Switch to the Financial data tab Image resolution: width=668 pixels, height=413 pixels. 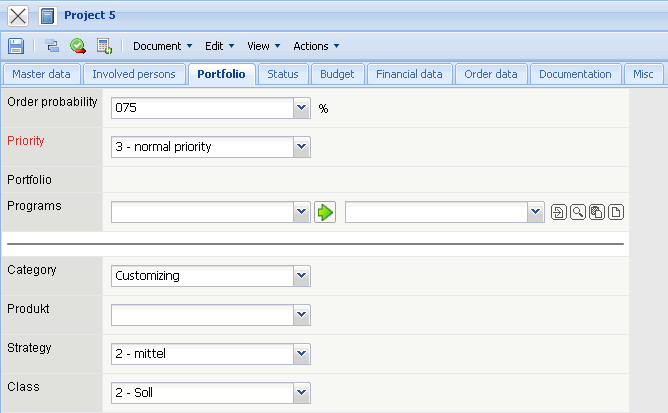click(410, 74)
